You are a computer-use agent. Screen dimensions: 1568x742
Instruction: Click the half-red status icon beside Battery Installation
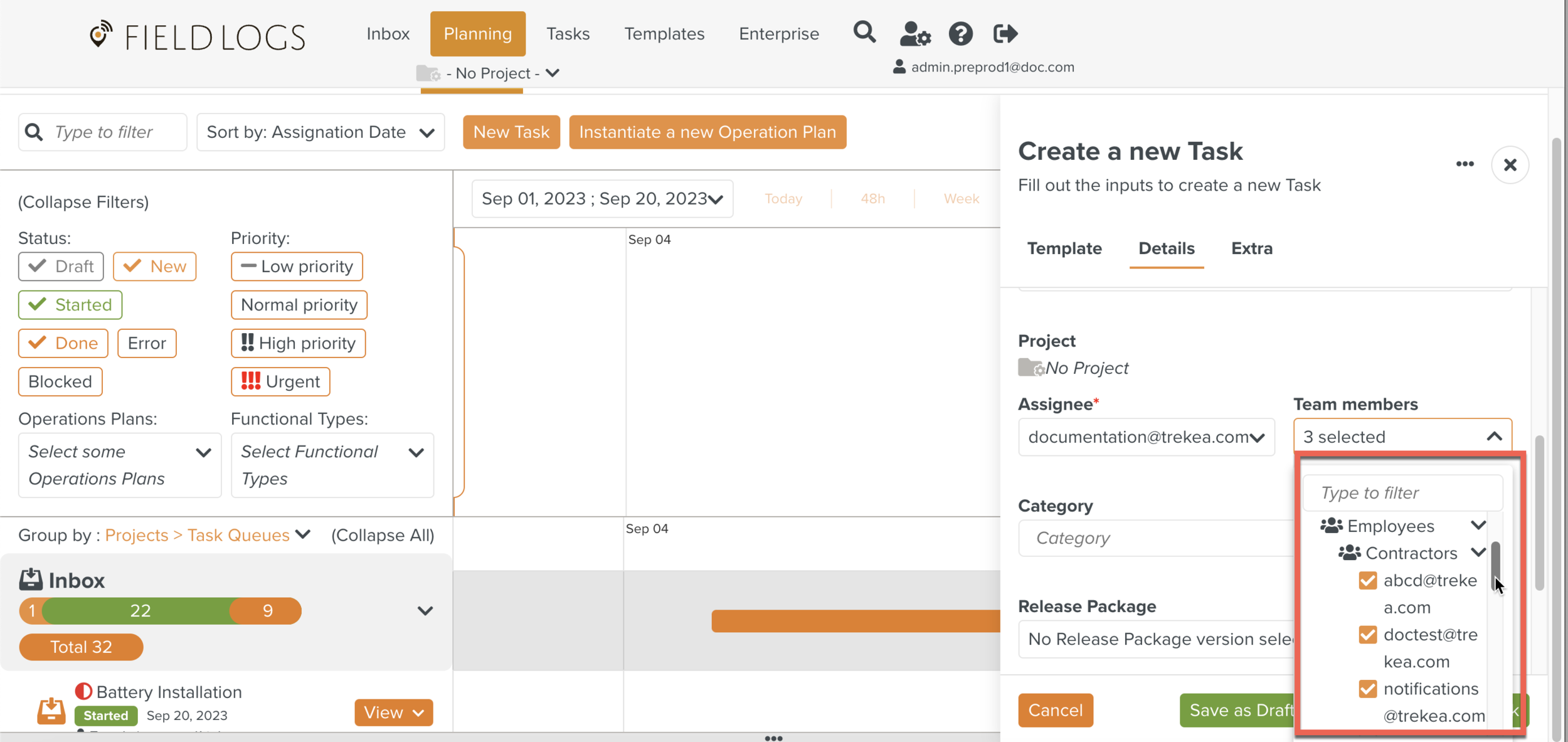tap(83, 691)
